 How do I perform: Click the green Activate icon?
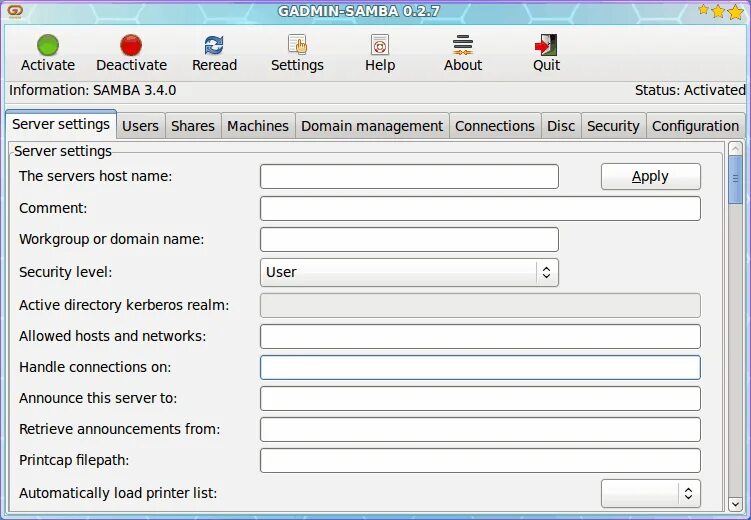[48, 45]
